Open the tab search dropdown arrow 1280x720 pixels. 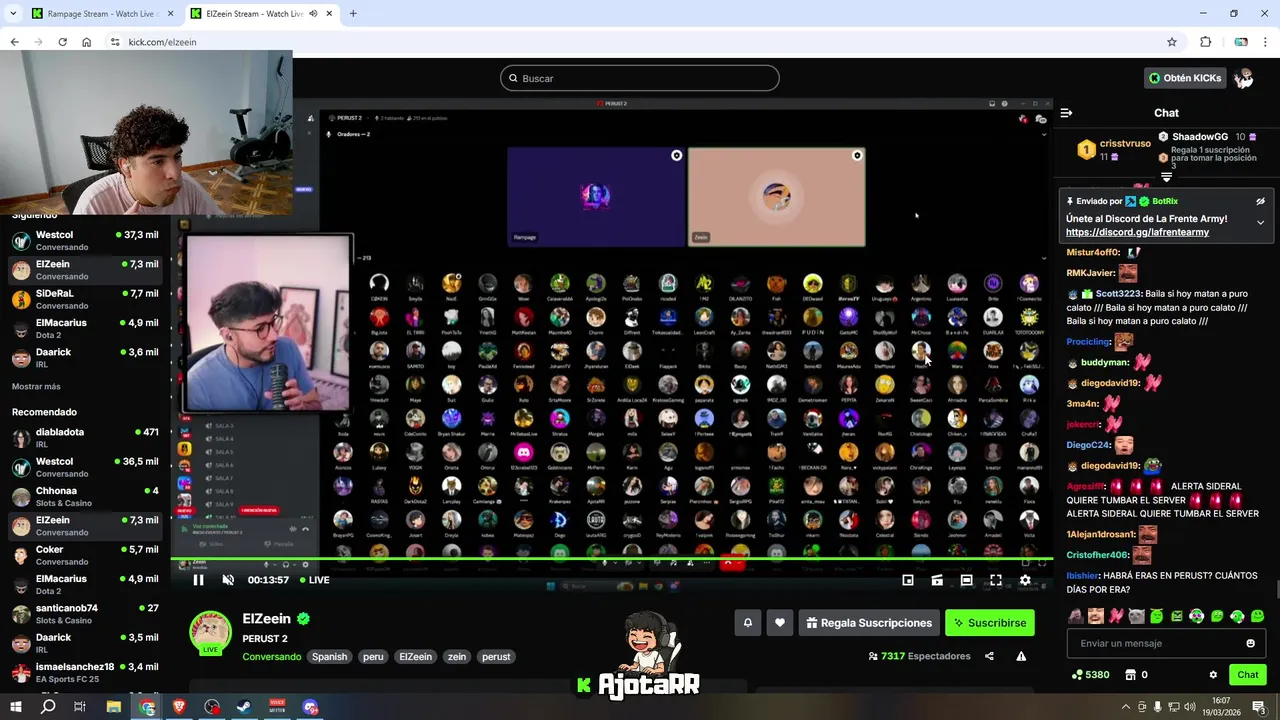tap(12, 14)
